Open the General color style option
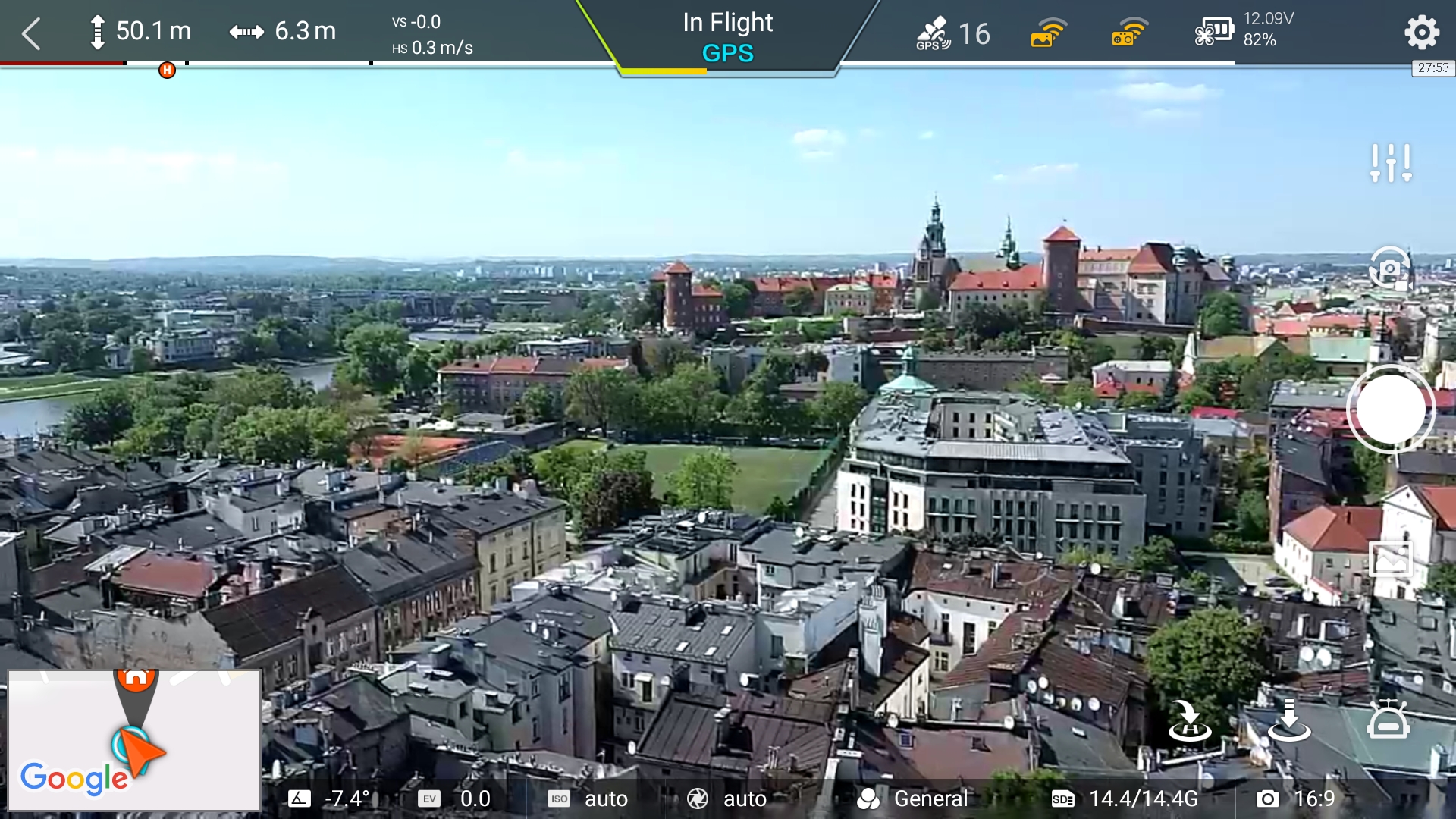 (x=912, y=799)
